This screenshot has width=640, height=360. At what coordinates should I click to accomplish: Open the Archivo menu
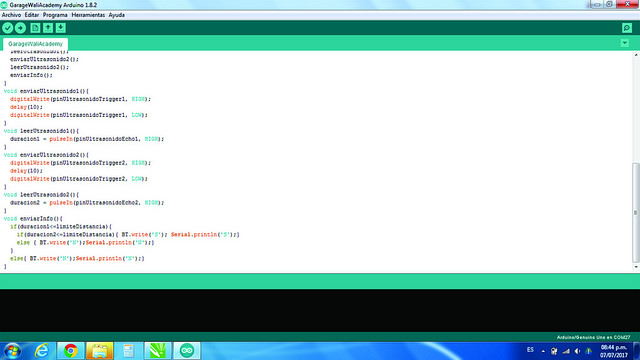(11, 15)
